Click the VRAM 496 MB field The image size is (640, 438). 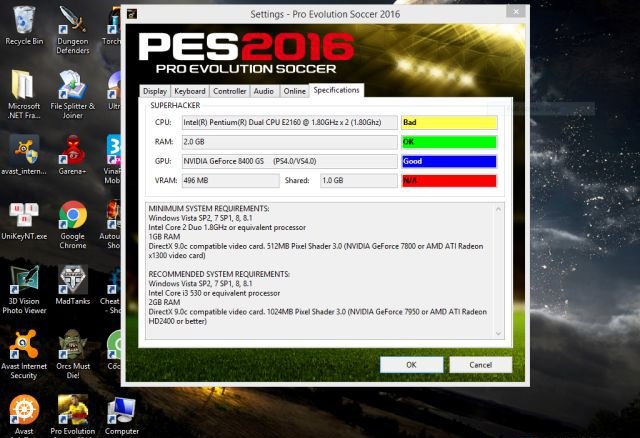(x=231, y=180)
